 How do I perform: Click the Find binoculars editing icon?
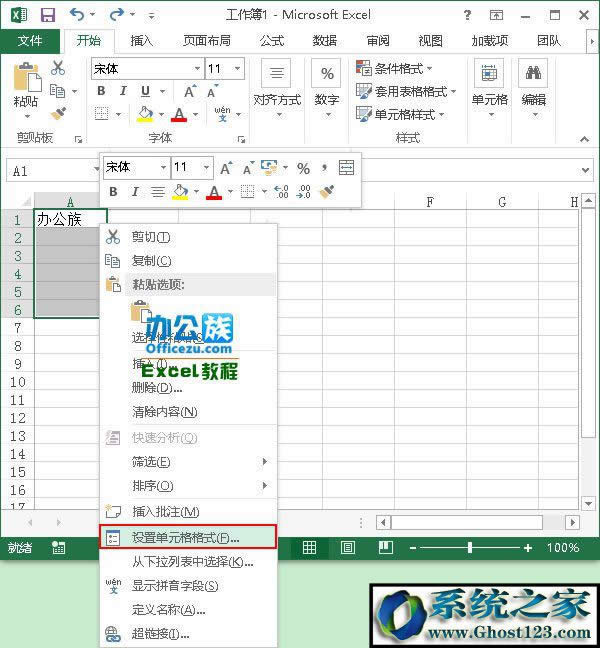coord(533,73)
